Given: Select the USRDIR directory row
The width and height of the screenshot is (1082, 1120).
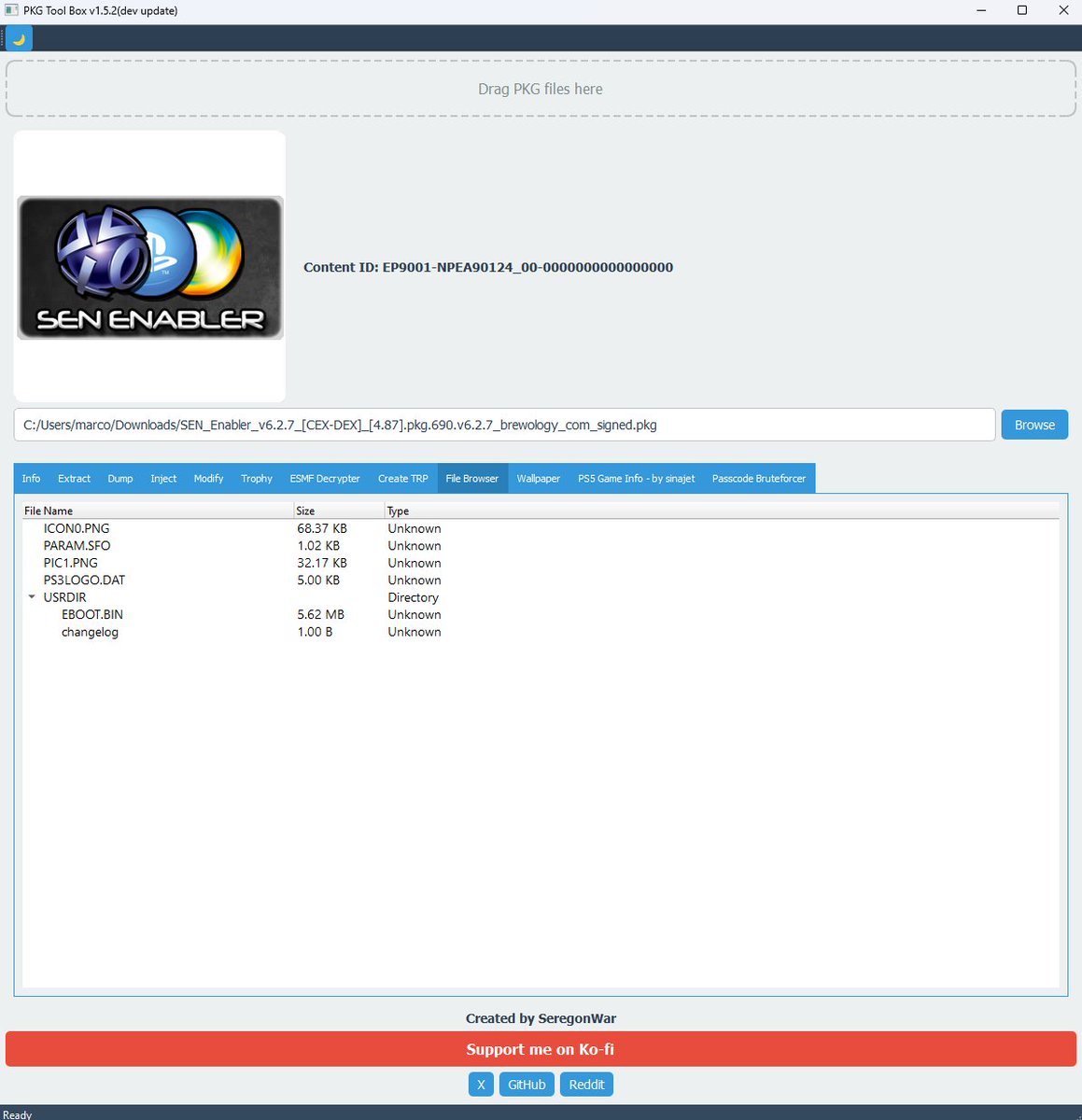Looking at the screenshot, I should click(x=541, y=597).
